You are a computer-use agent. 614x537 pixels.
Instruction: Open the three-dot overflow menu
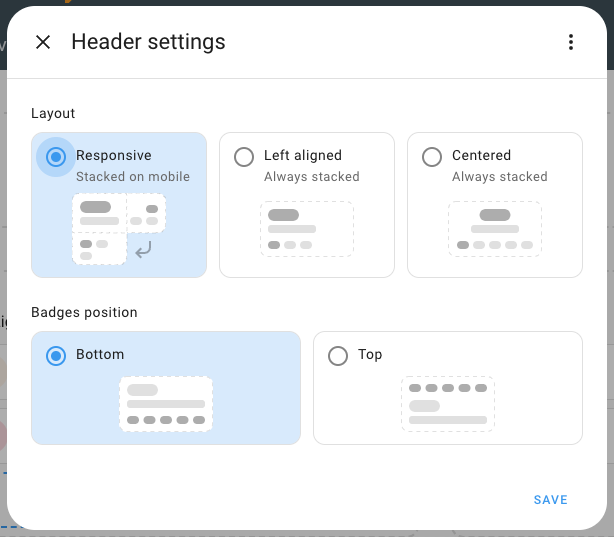(570, 42)
